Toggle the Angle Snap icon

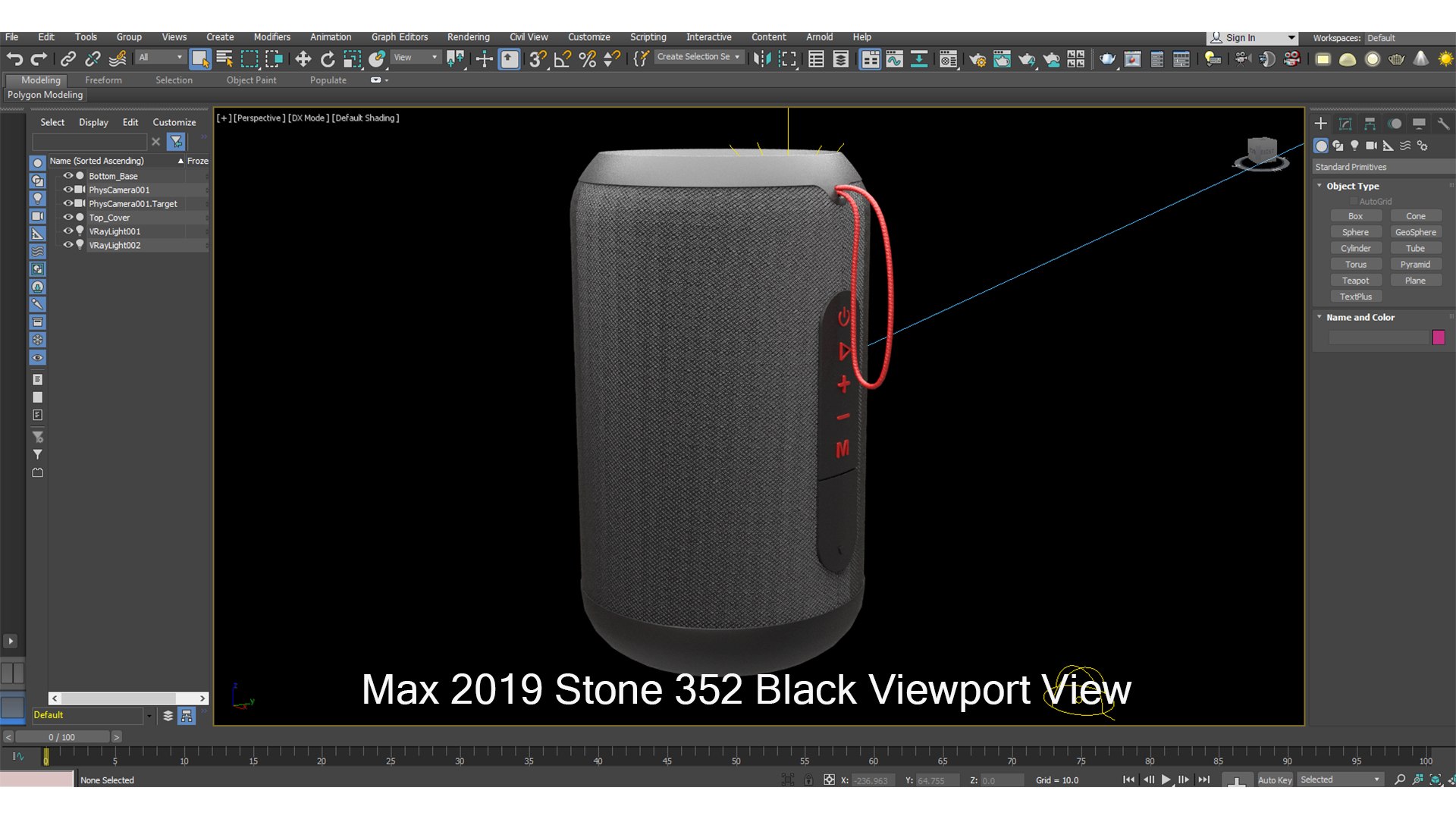click(563, 58)
